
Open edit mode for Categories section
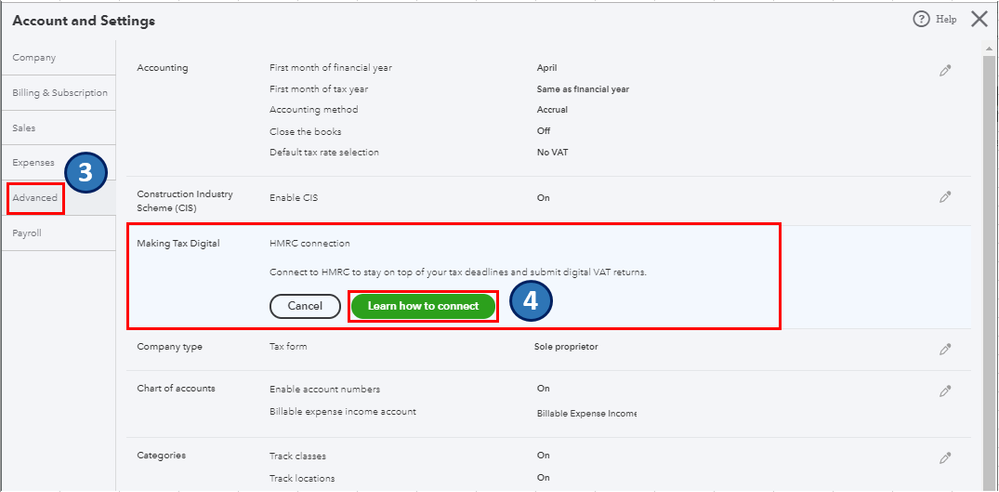click(x=945, y=457)
